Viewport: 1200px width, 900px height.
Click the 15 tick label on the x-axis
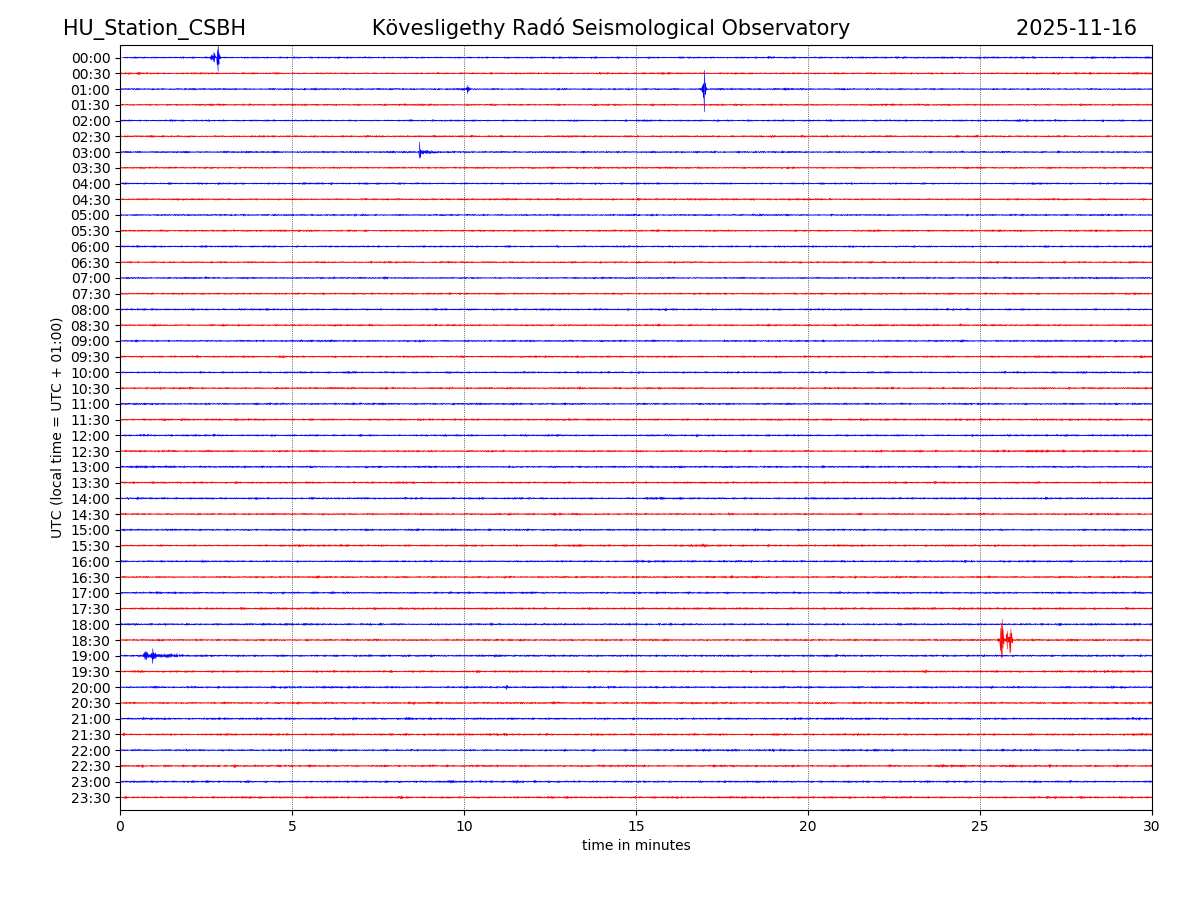coord(636,827)
